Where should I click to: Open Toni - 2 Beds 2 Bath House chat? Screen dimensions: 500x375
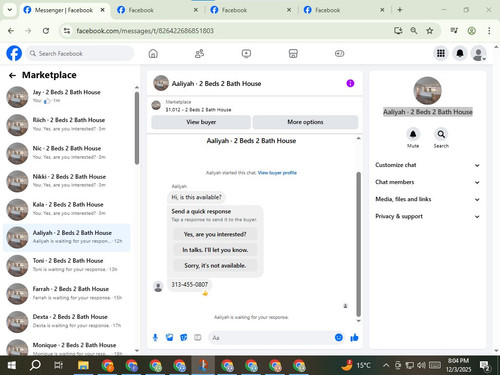67,265
